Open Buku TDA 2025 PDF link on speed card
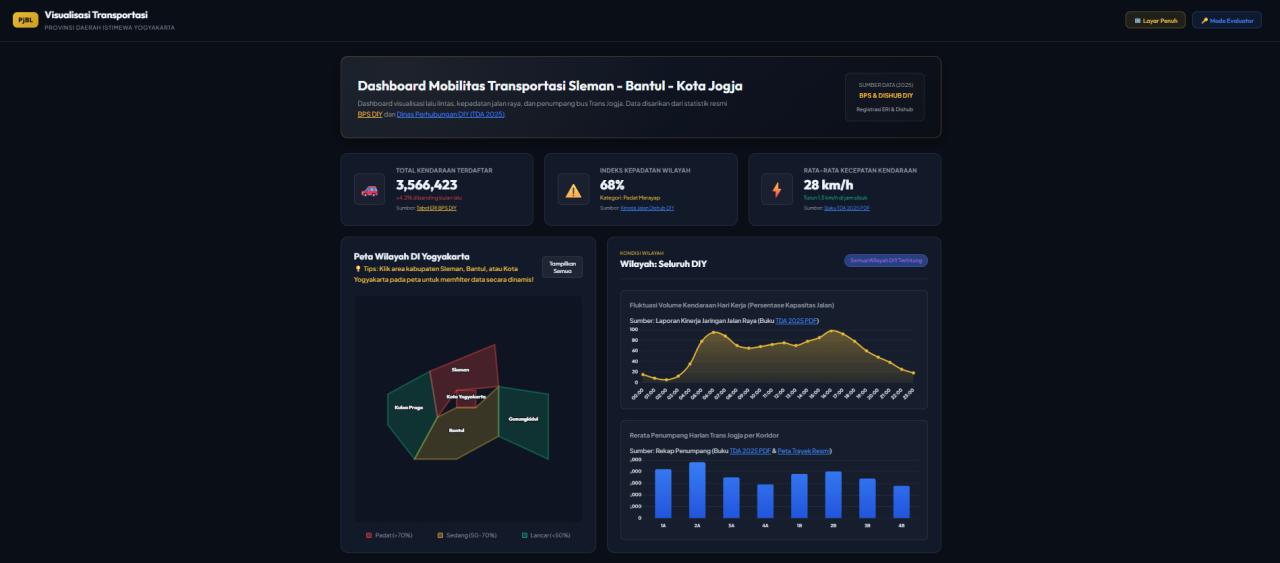Image resolution: width=1280 pixels, height=563 pixels. tap(847, 208)
